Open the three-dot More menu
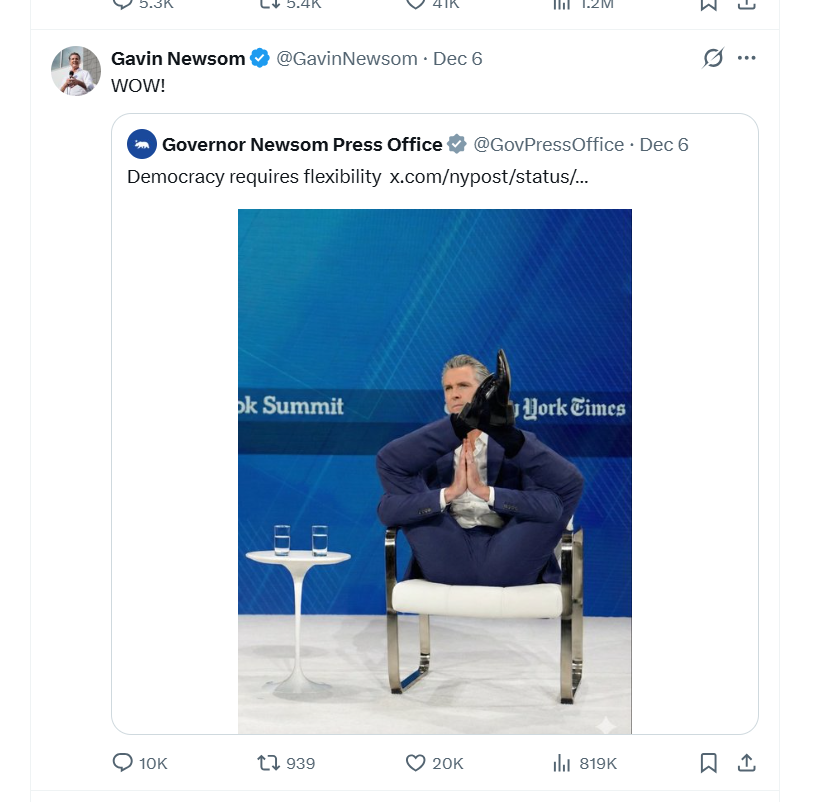Screen dimensions: 813x802 point(747,58)
